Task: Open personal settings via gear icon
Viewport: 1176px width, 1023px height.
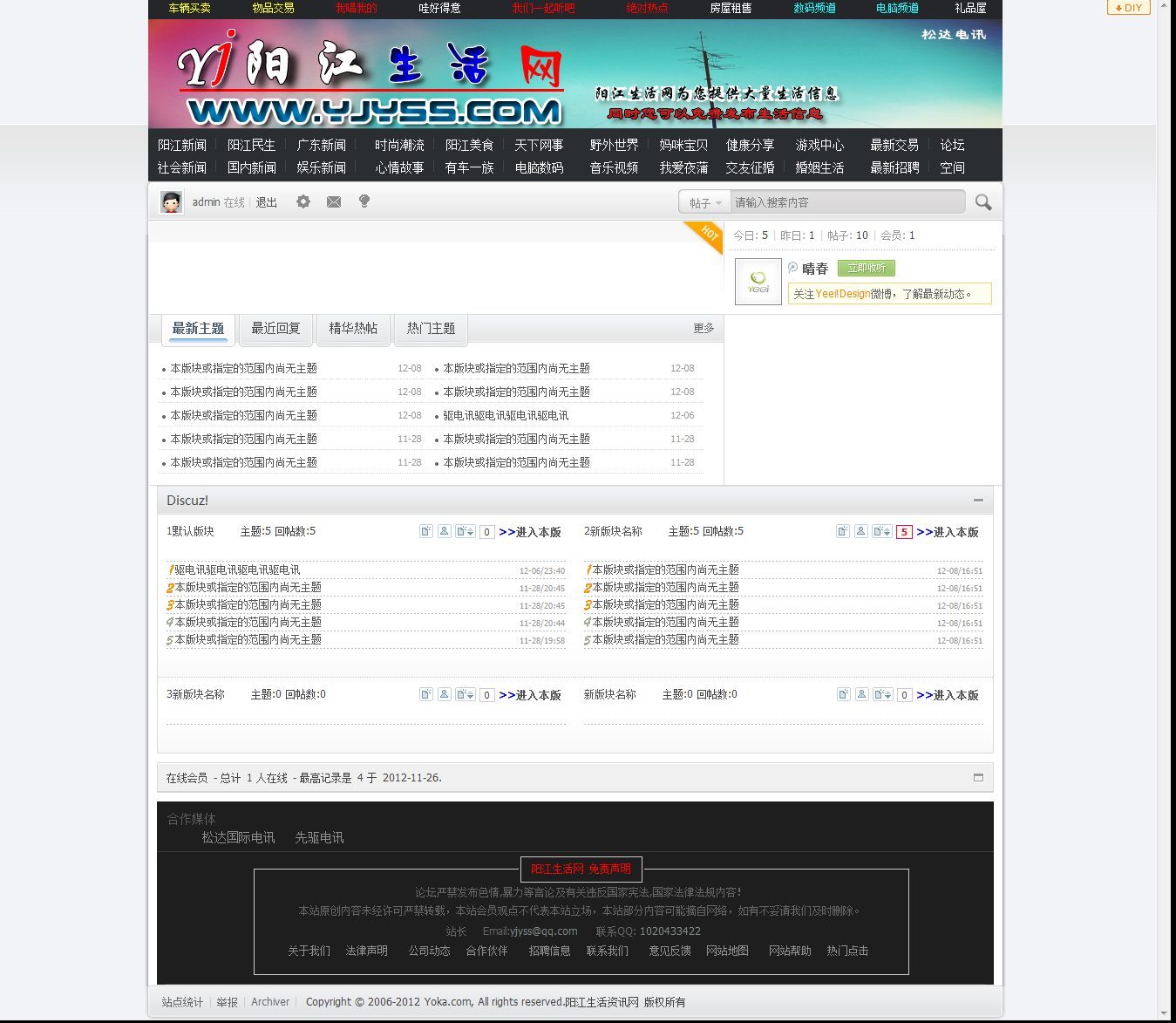Action: 302,201
